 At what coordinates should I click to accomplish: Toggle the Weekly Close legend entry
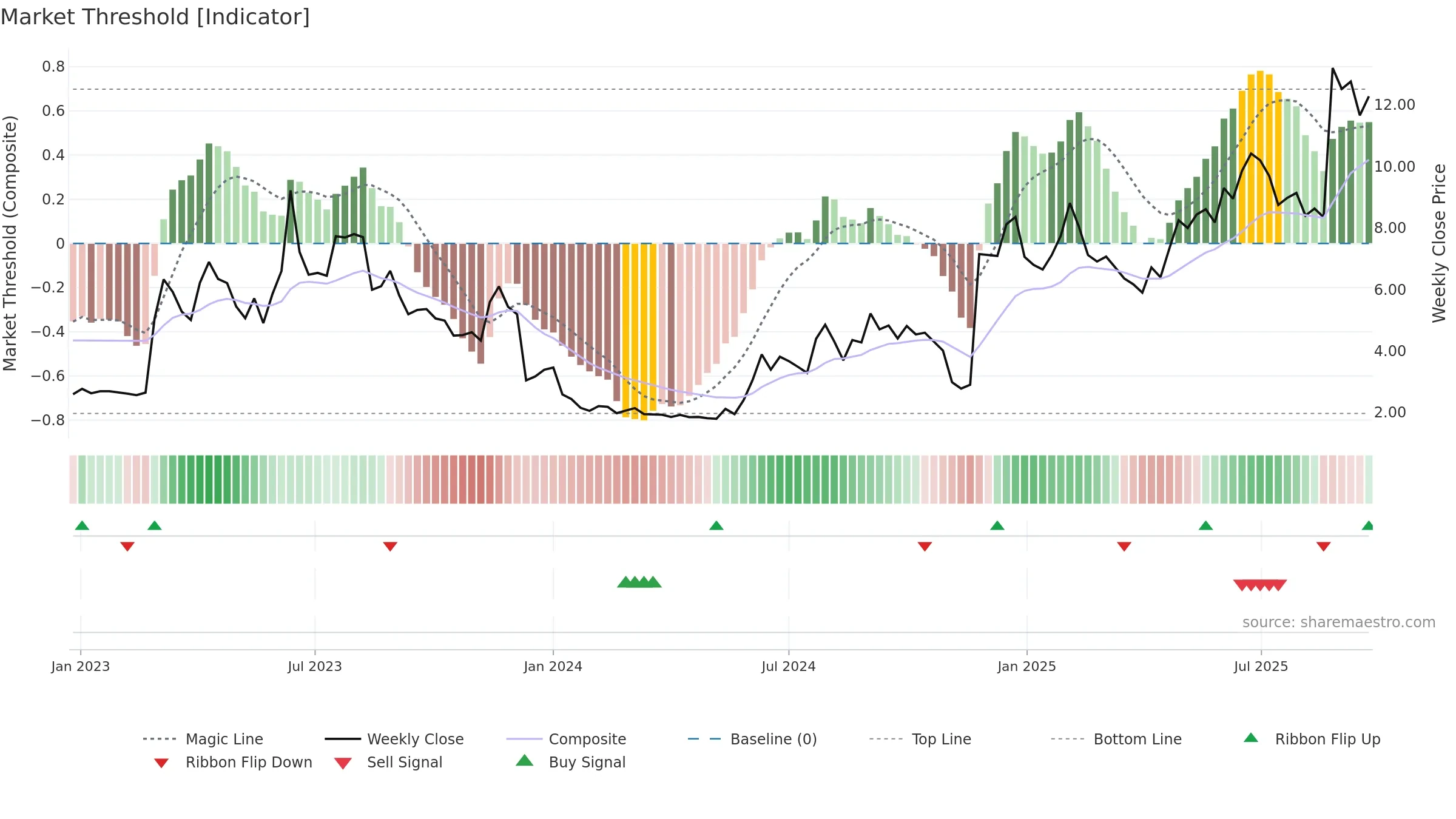(394, 739)
